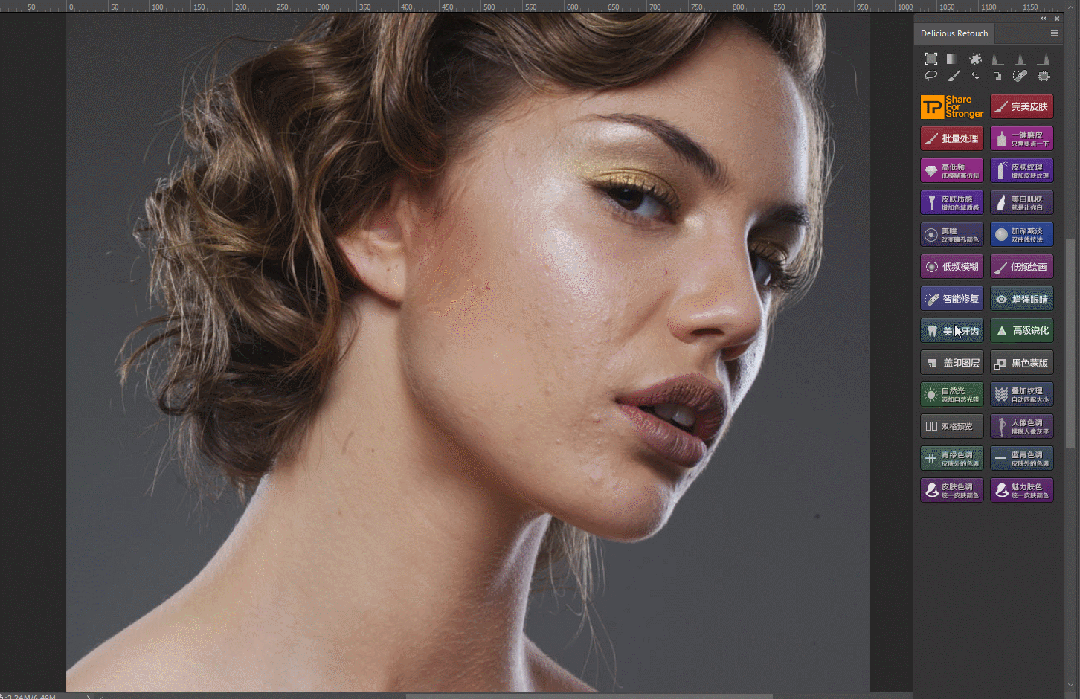Click the paint splatter icon
1080x699 pixels.
click(975, 59)
